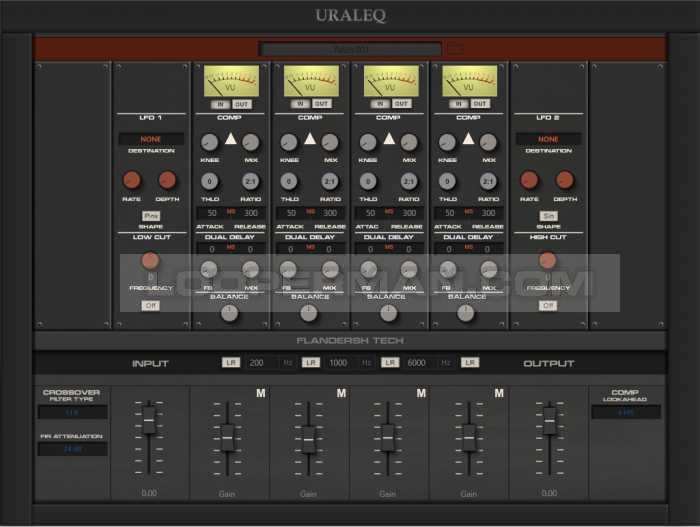Image resolution: width=700 pixels, height=527 pixels.
Task: Click the 1000 Hz crossover frequency field
Action: [x=338, y=363]
